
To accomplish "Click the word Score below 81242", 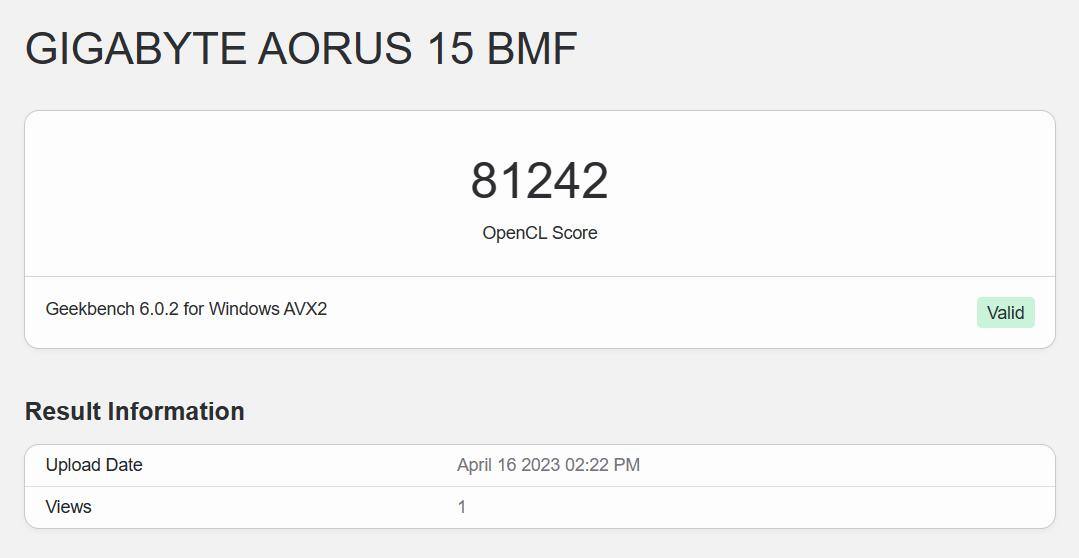I will 573,233.
